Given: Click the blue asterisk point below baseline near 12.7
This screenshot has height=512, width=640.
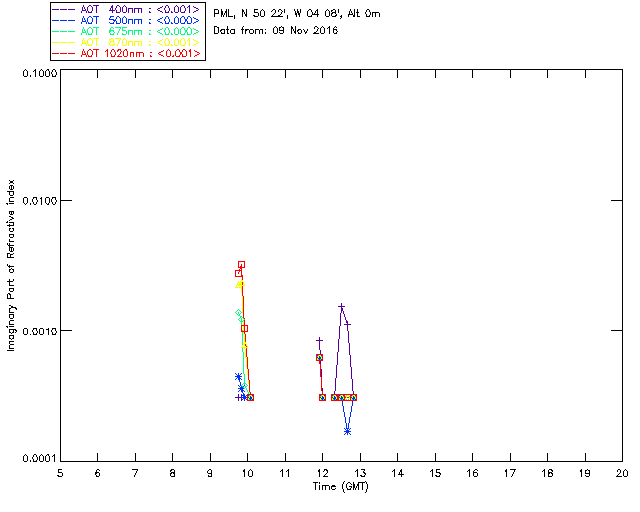Looking at the screenshot, I should (x=347, y=431).
